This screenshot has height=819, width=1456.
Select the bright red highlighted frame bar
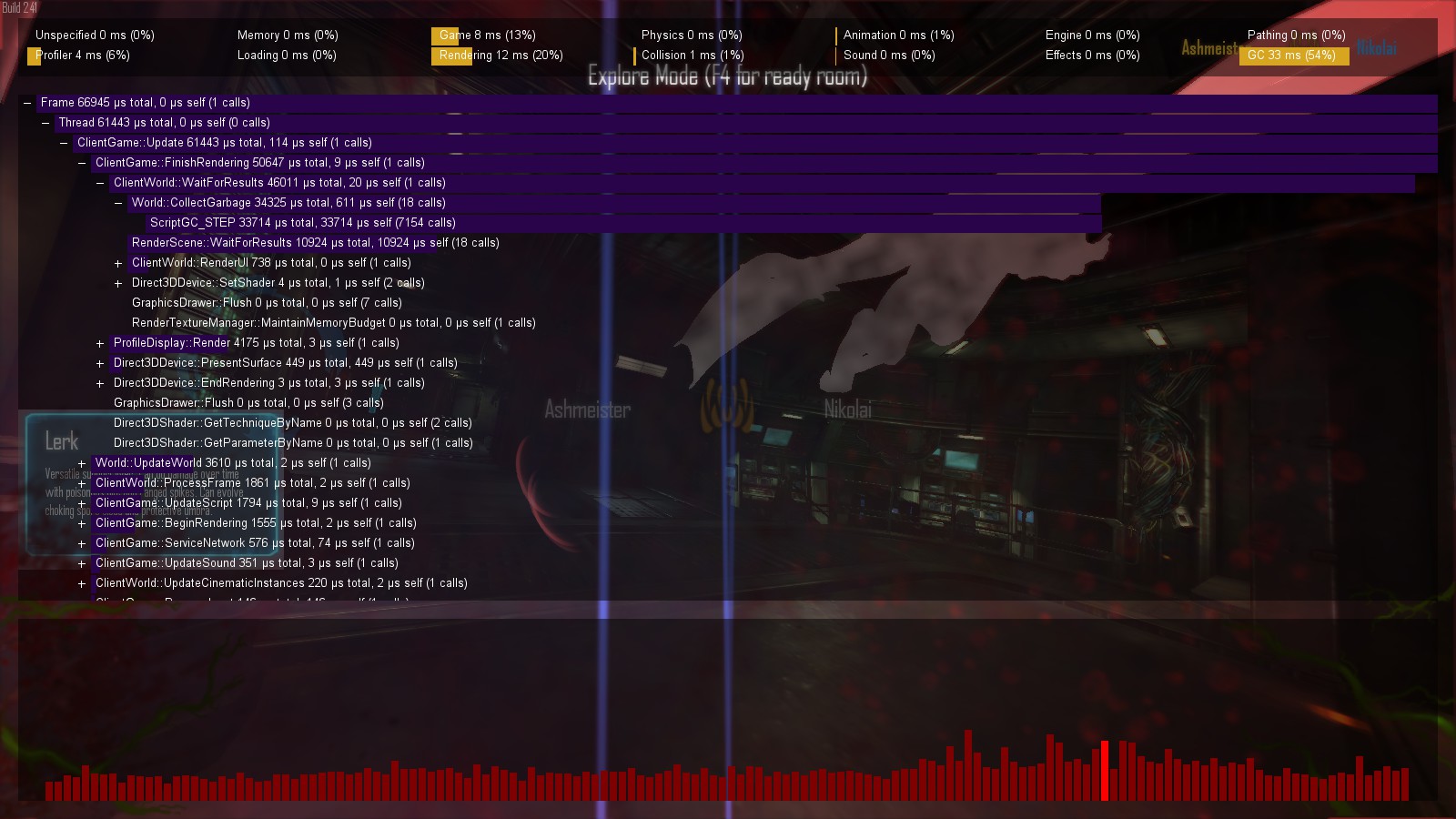[x=1105, y=771]
